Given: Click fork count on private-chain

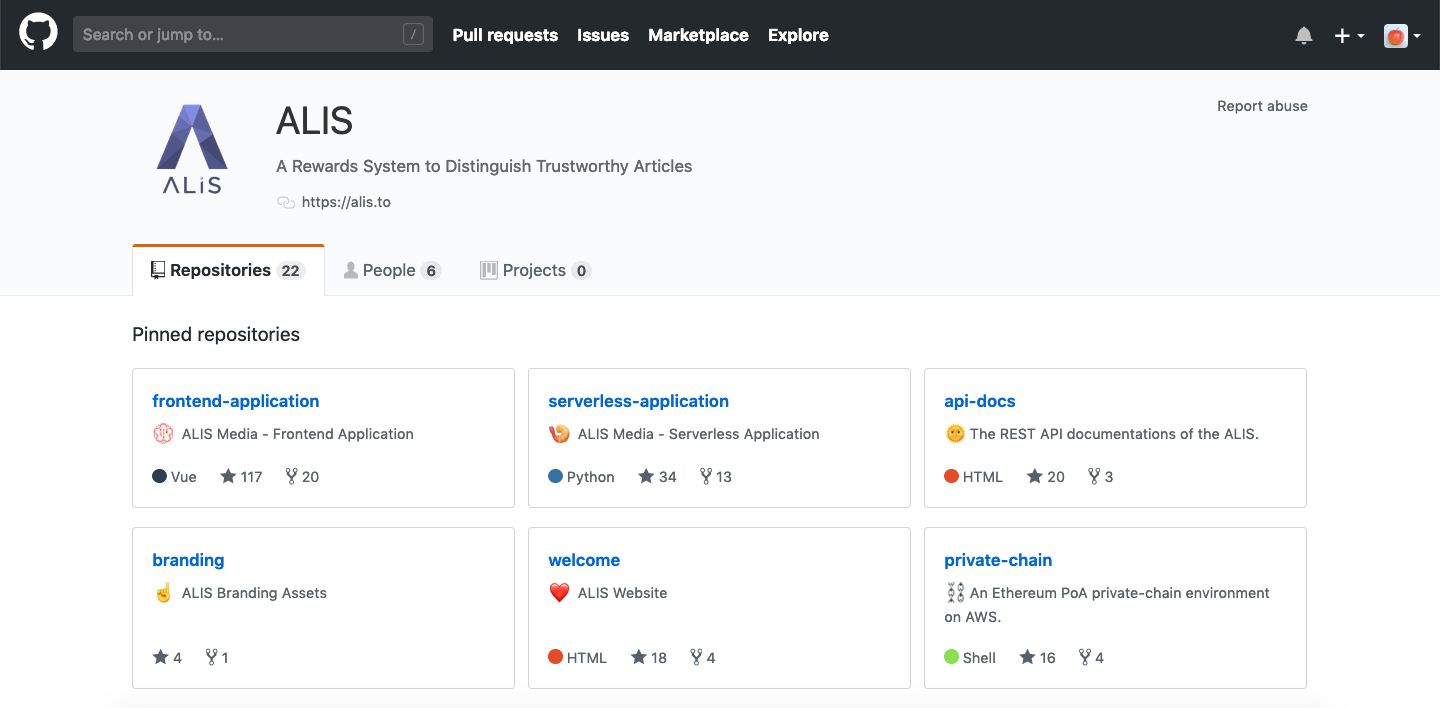Looking at the screenshot, I should click(1091, 658).
